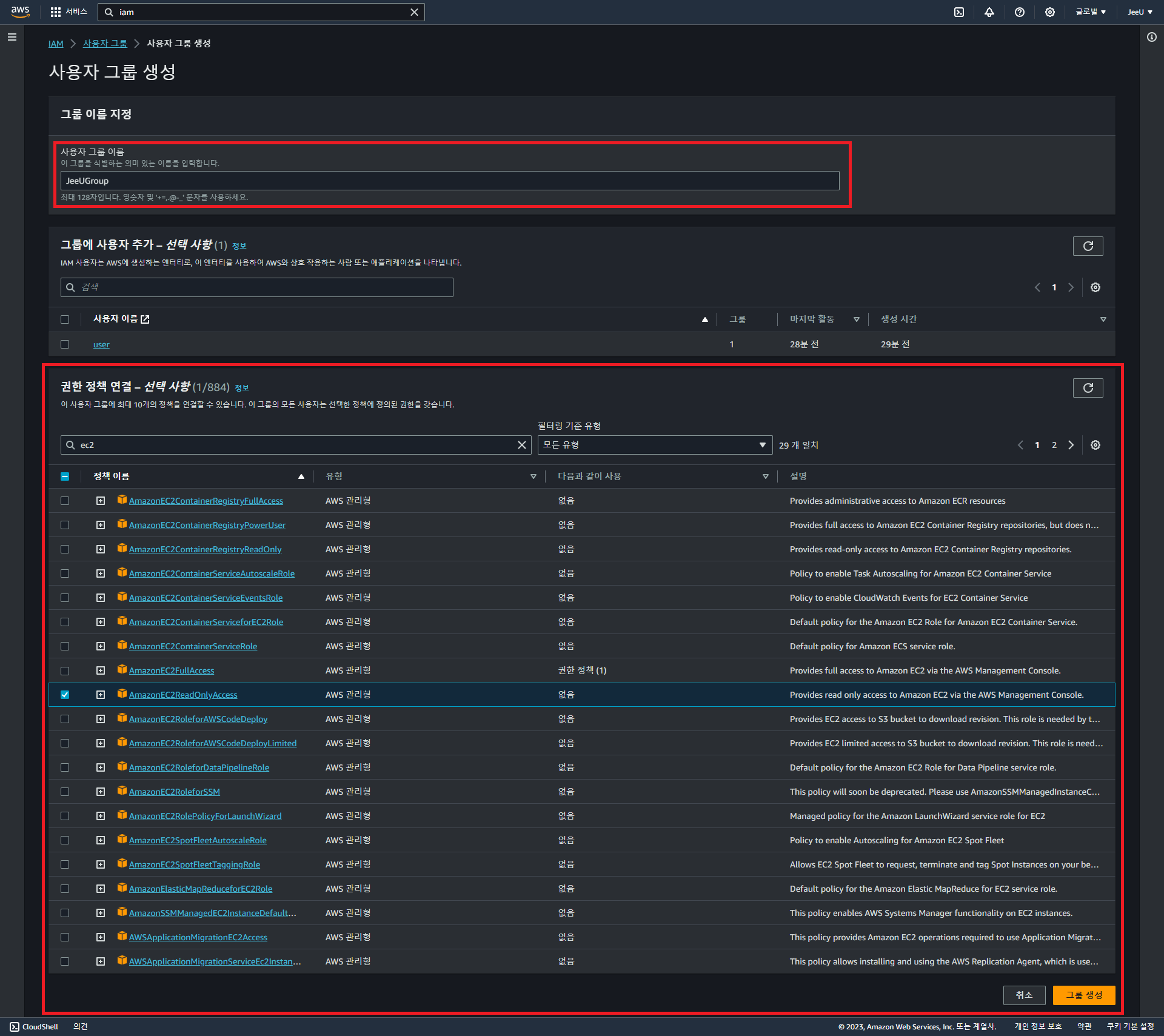Open the AWS services grid menu
Screen dimensions: 1164x1036
coord(56,12)
